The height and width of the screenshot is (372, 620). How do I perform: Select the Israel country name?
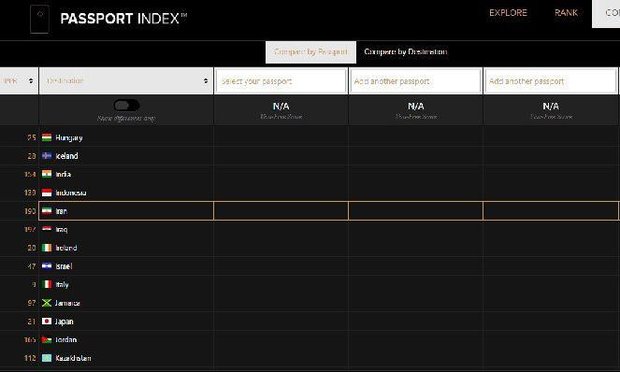click(x=63, y=266)
